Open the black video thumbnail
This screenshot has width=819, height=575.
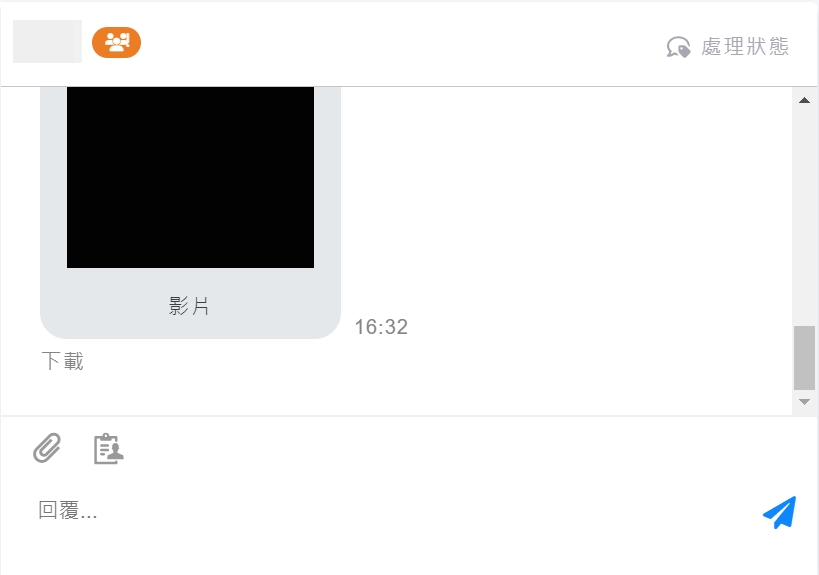pos(191,178)
